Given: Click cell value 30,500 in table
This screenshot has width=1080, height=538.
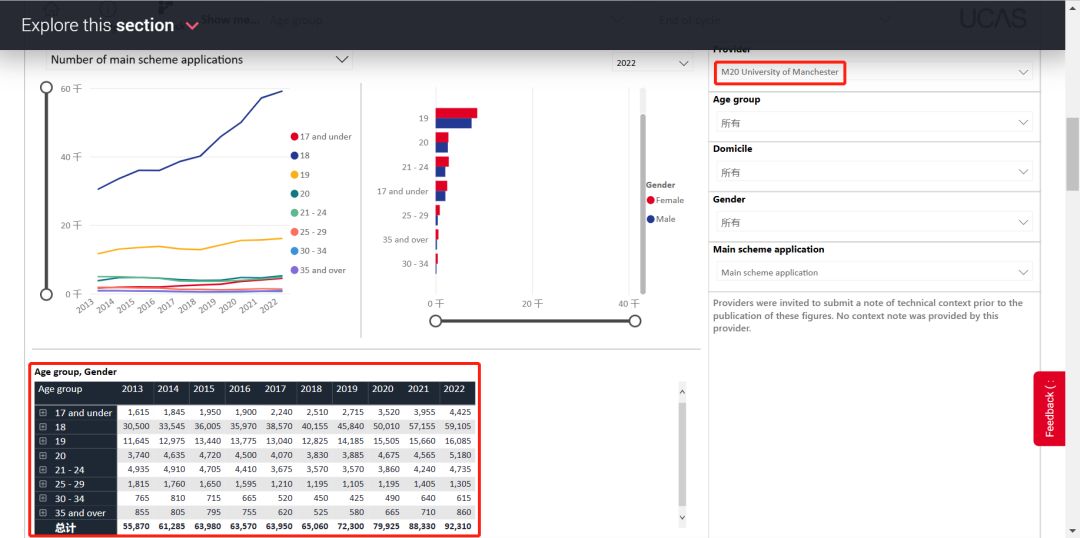Looking at the screenshot, I should point(135,427).
